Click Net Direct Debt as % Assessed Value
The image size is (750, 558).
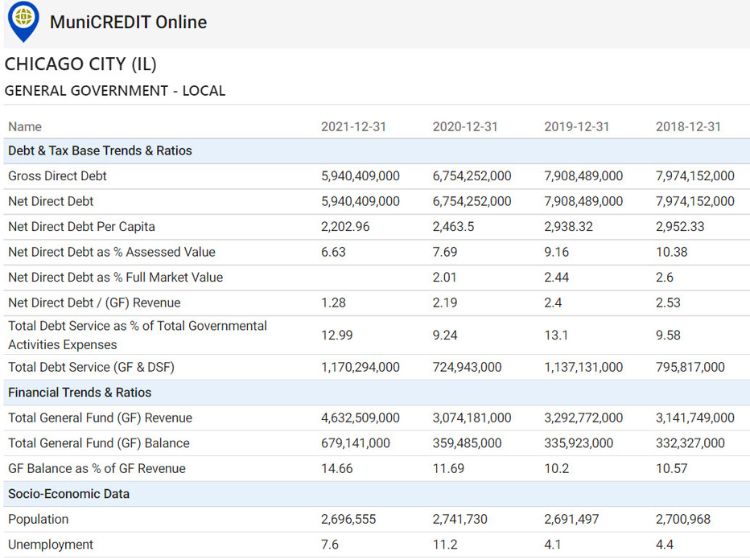click(x=111, y=252)
